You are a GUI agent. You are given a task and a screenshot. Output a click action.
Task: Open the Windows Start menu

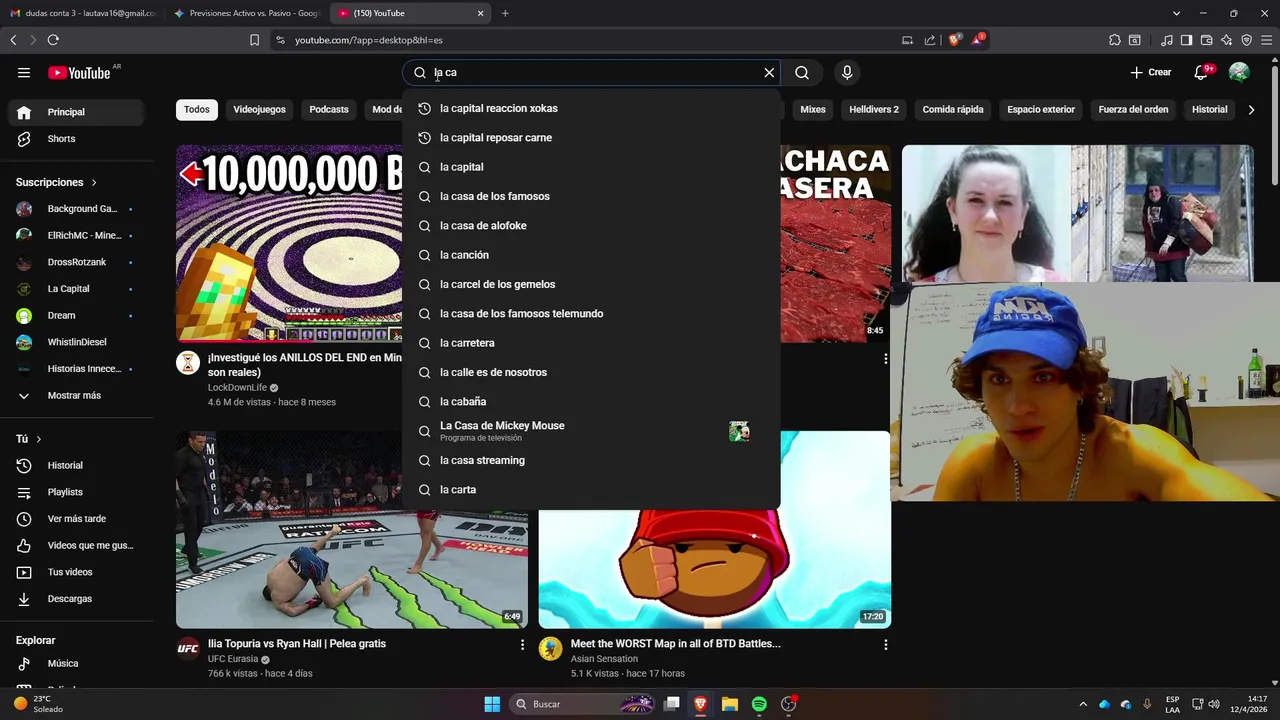pos(492,704)
